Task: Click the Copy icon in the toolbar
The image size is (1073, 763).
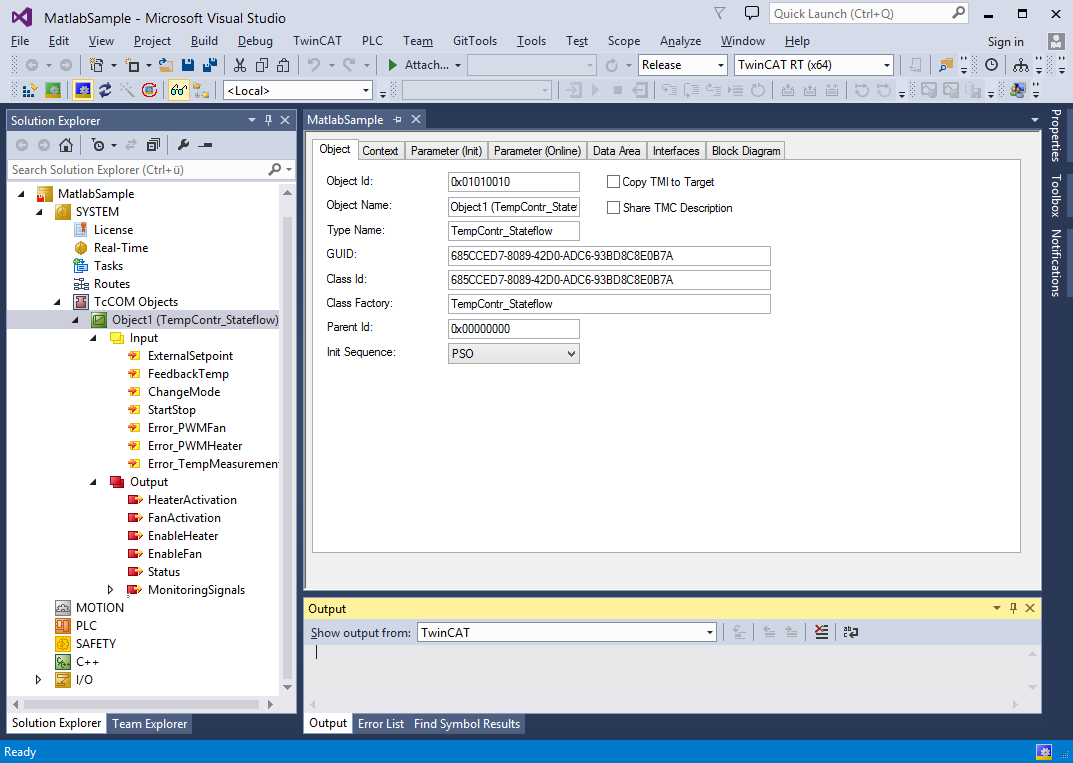Action: (x=261, y=65)
